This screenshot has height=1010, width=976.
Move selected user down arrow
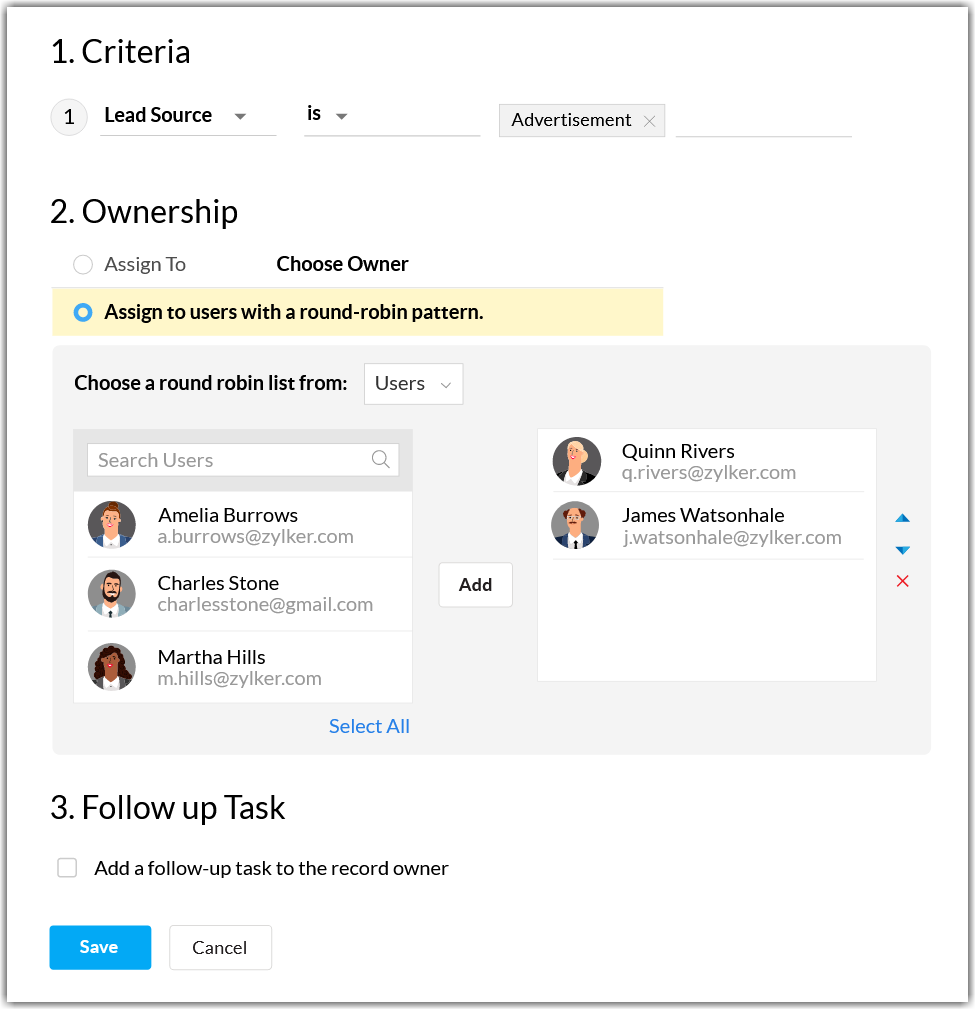[x=903, y=549]
